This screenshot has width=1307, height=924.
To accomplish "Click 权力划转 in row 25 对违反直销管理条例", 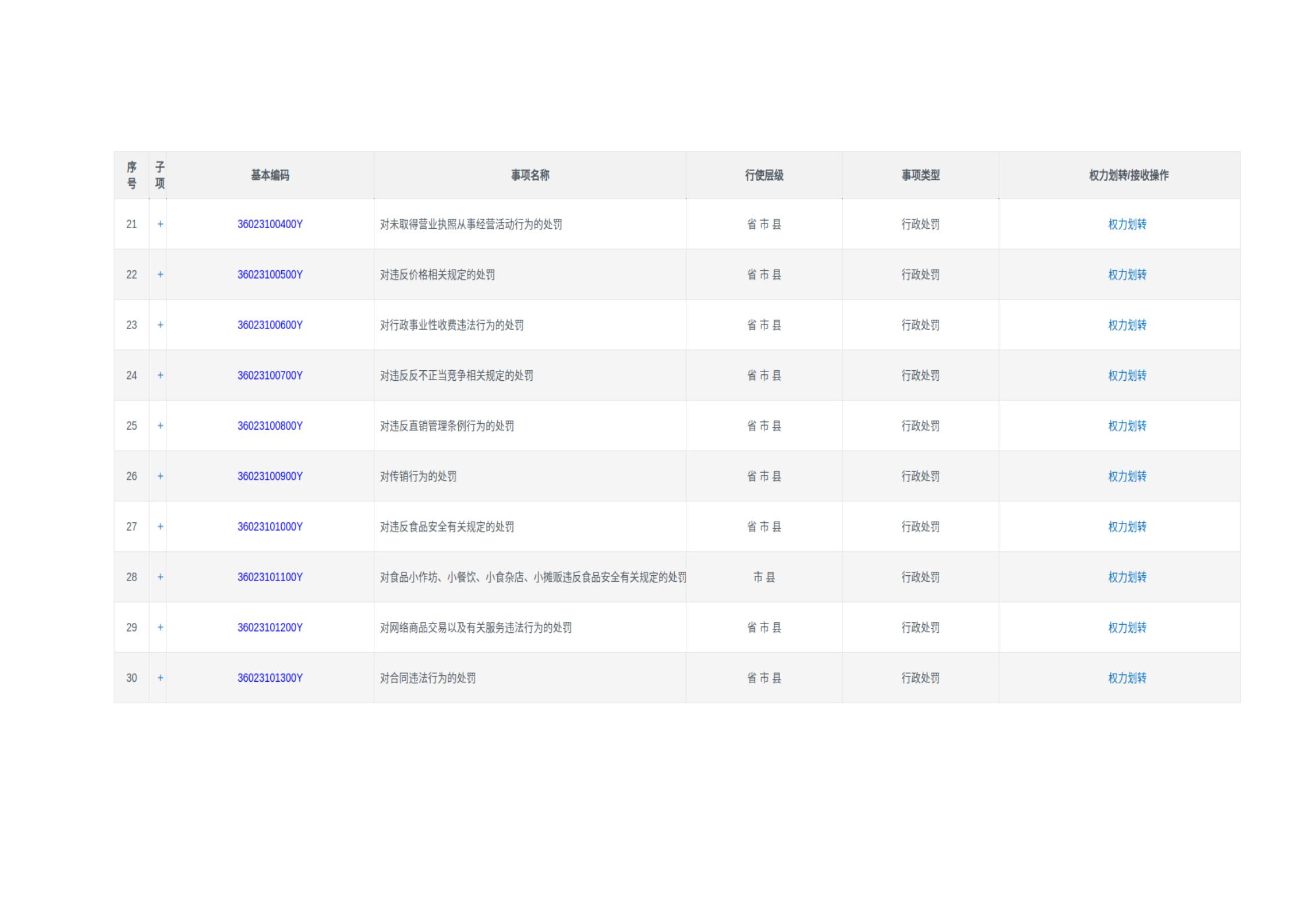I will [x=1127, y=426].
